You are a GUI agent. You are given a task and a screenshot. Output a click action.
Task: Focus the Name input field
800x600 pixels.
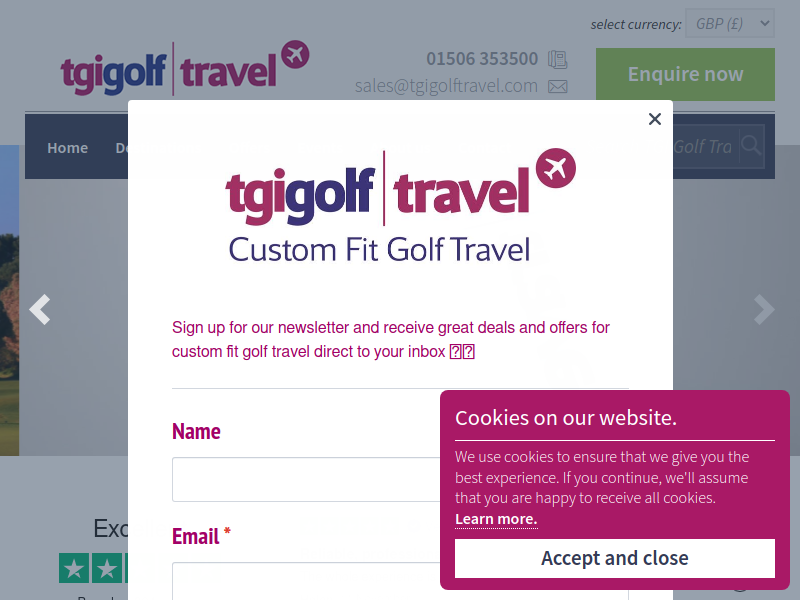[306, 480]
